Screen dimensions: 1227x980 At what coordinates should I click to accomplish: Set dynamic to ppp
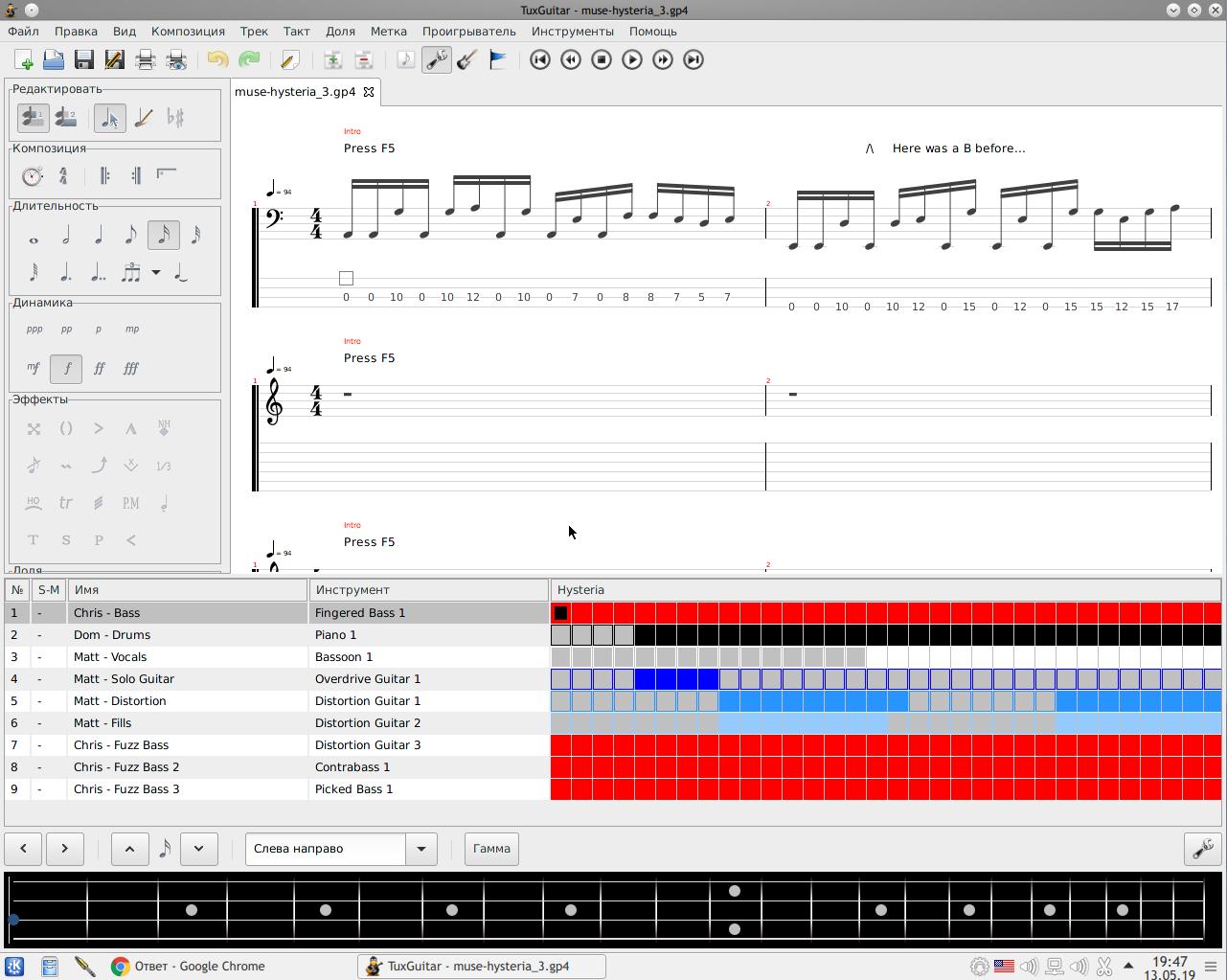click(x=34, y=330)
